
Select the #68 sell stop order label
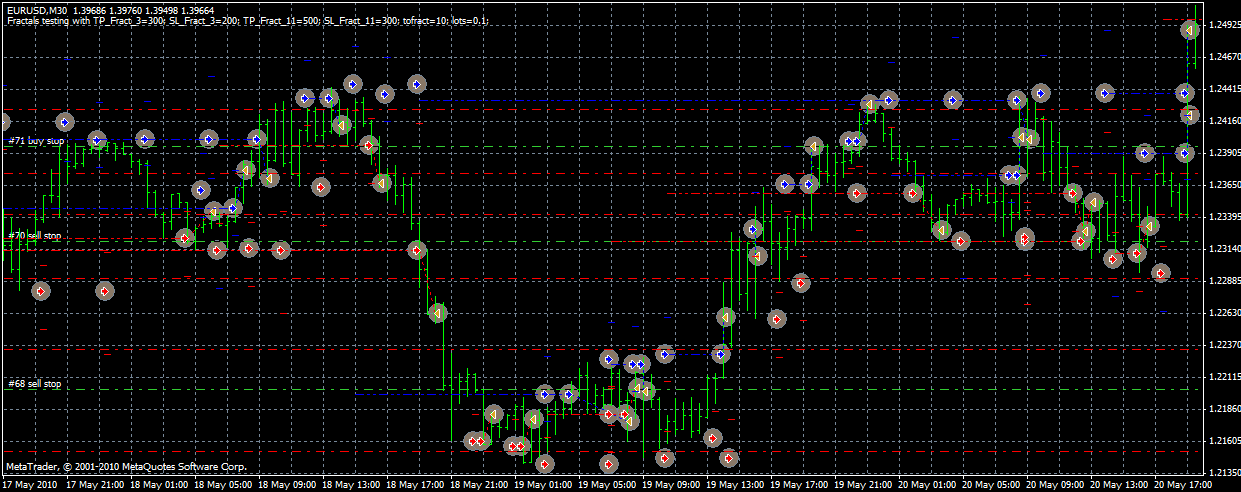tap(35, 384)
